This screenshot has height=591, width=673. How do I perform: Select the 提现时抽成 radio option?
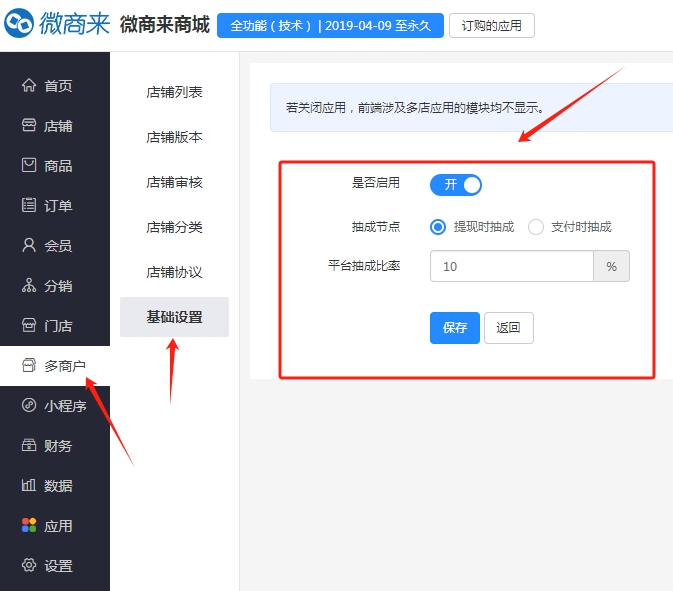click(438, 227)
